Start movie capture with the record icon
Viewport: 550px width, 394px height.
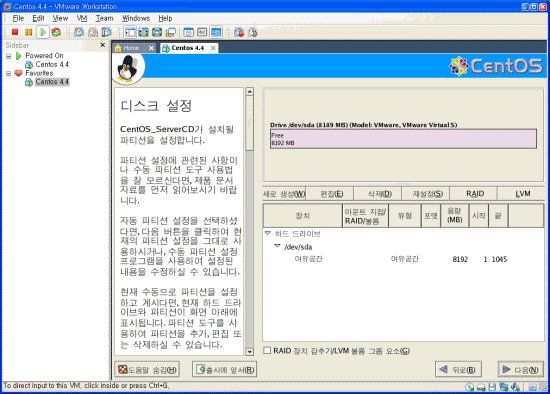click(239, 32)
